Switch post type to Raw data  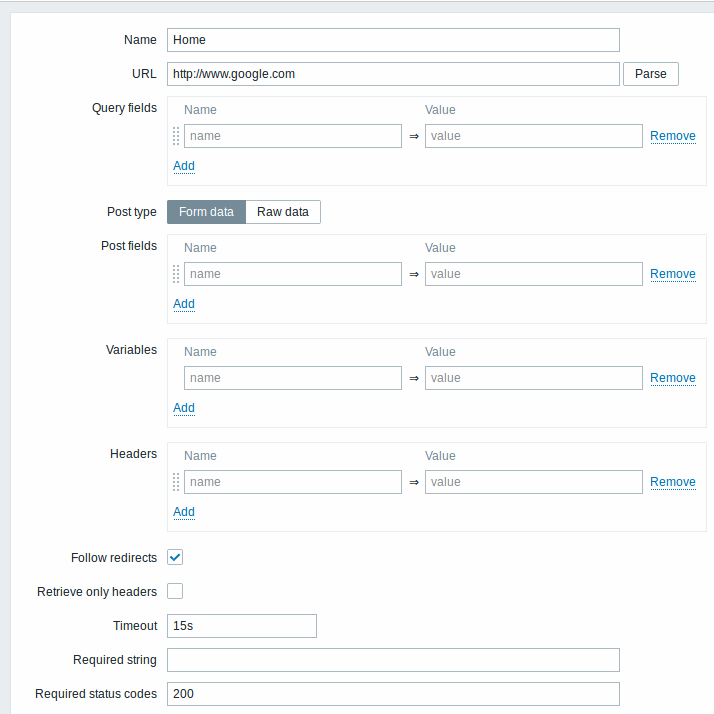pos(283,212)
